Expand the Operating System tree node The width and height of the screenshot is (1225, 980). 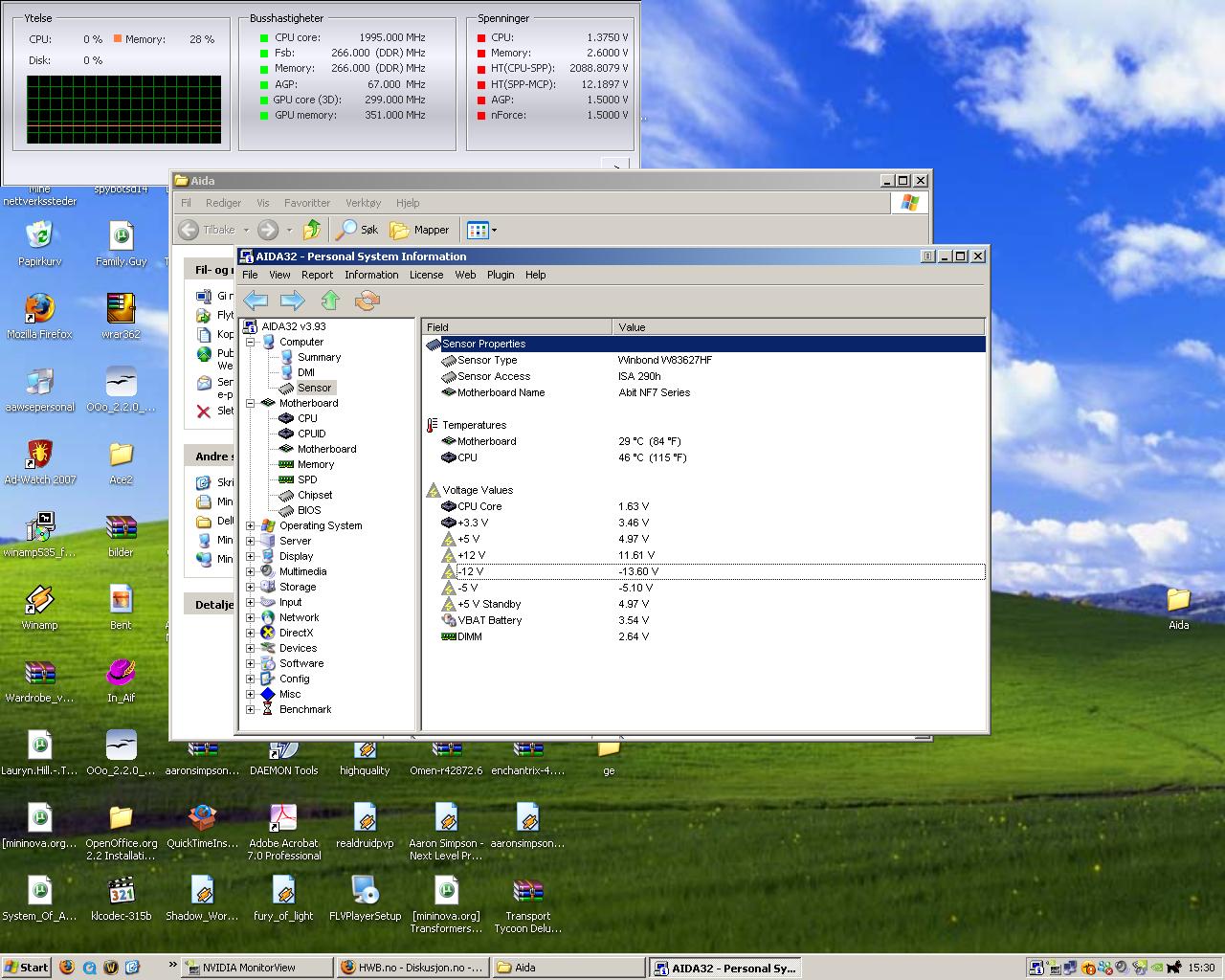click(x=251, y=525)
